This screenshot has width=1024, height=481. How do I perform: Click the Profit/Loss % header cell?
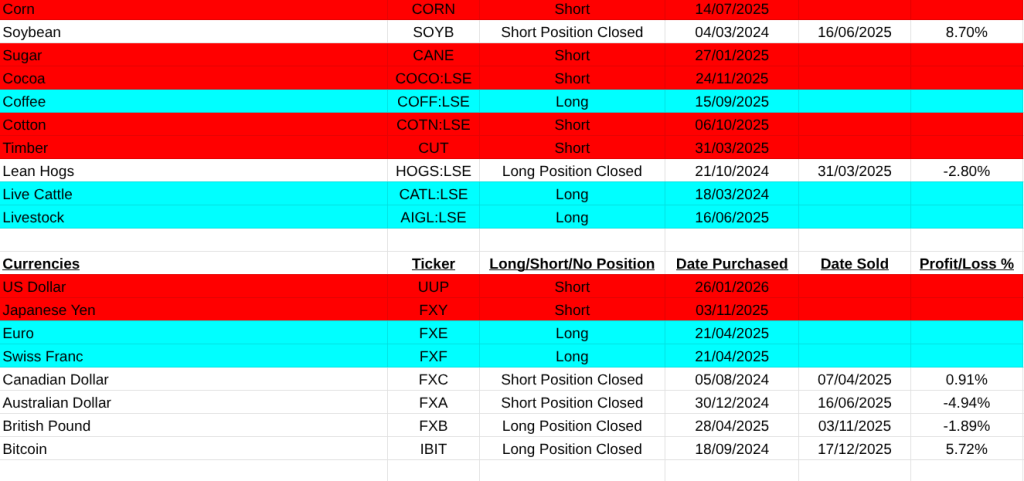click(966, 264)
